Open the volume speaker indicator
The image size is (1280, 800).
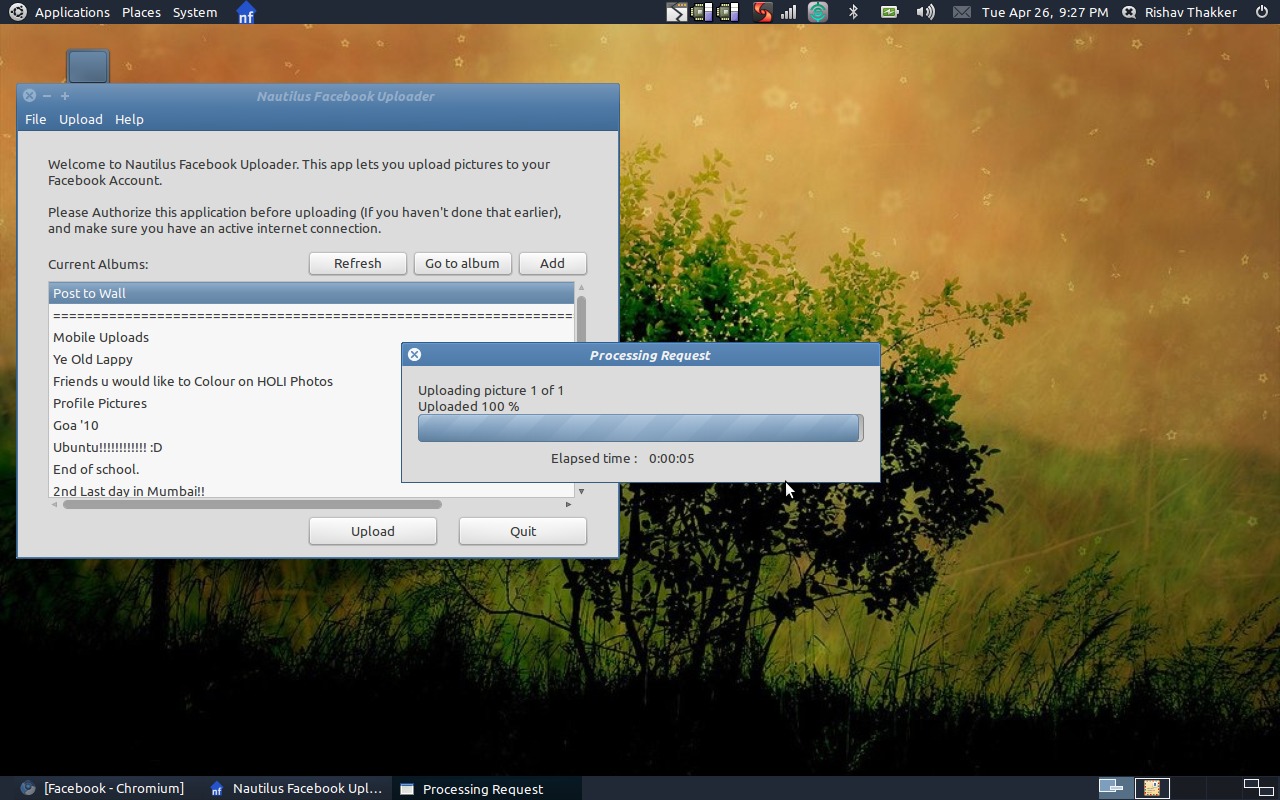tap(925, 12)
